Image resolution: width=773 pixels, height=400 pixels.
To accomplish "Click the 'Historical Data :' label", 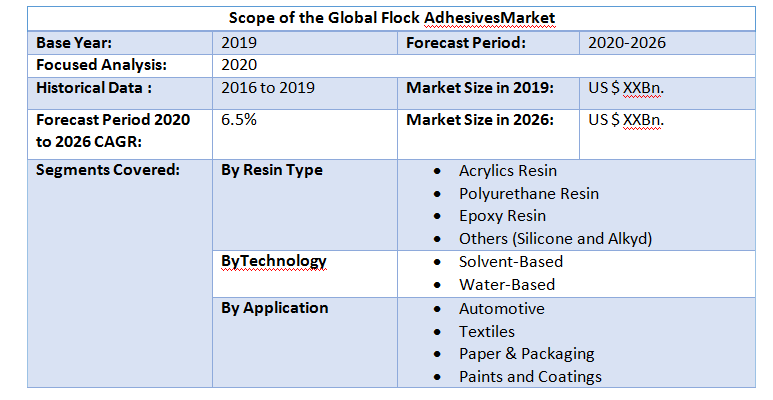I will coord(93,88).
